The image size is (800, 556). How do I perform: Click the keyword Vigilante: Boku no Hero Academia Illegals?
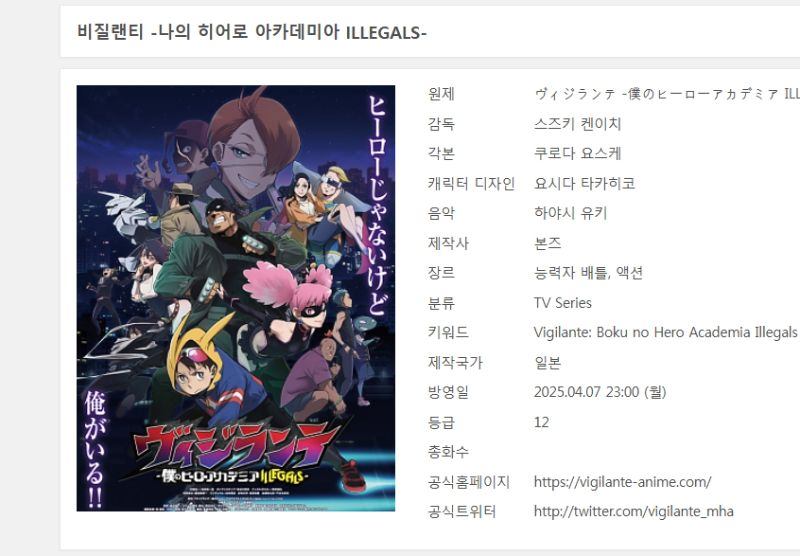(x=665, y=333)
